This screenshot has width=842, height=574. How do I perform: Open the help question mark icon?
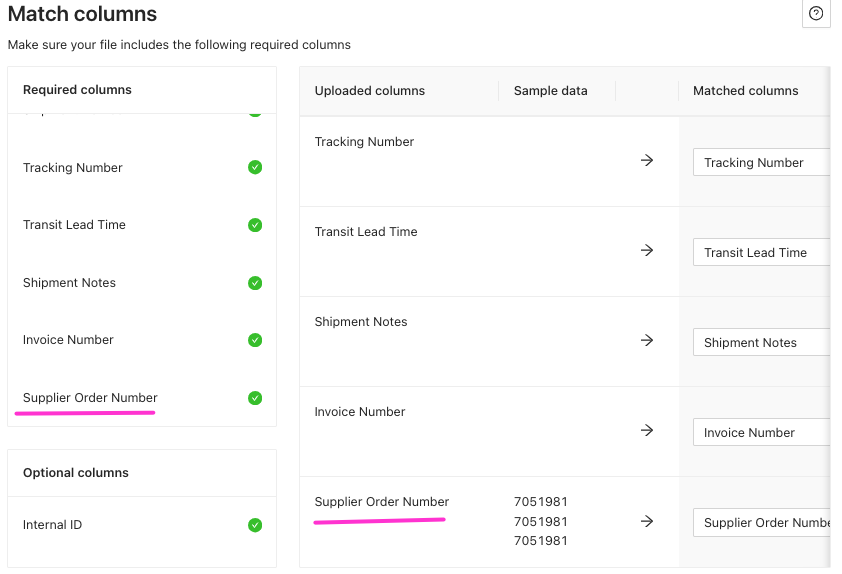click(x=816, y=13)
